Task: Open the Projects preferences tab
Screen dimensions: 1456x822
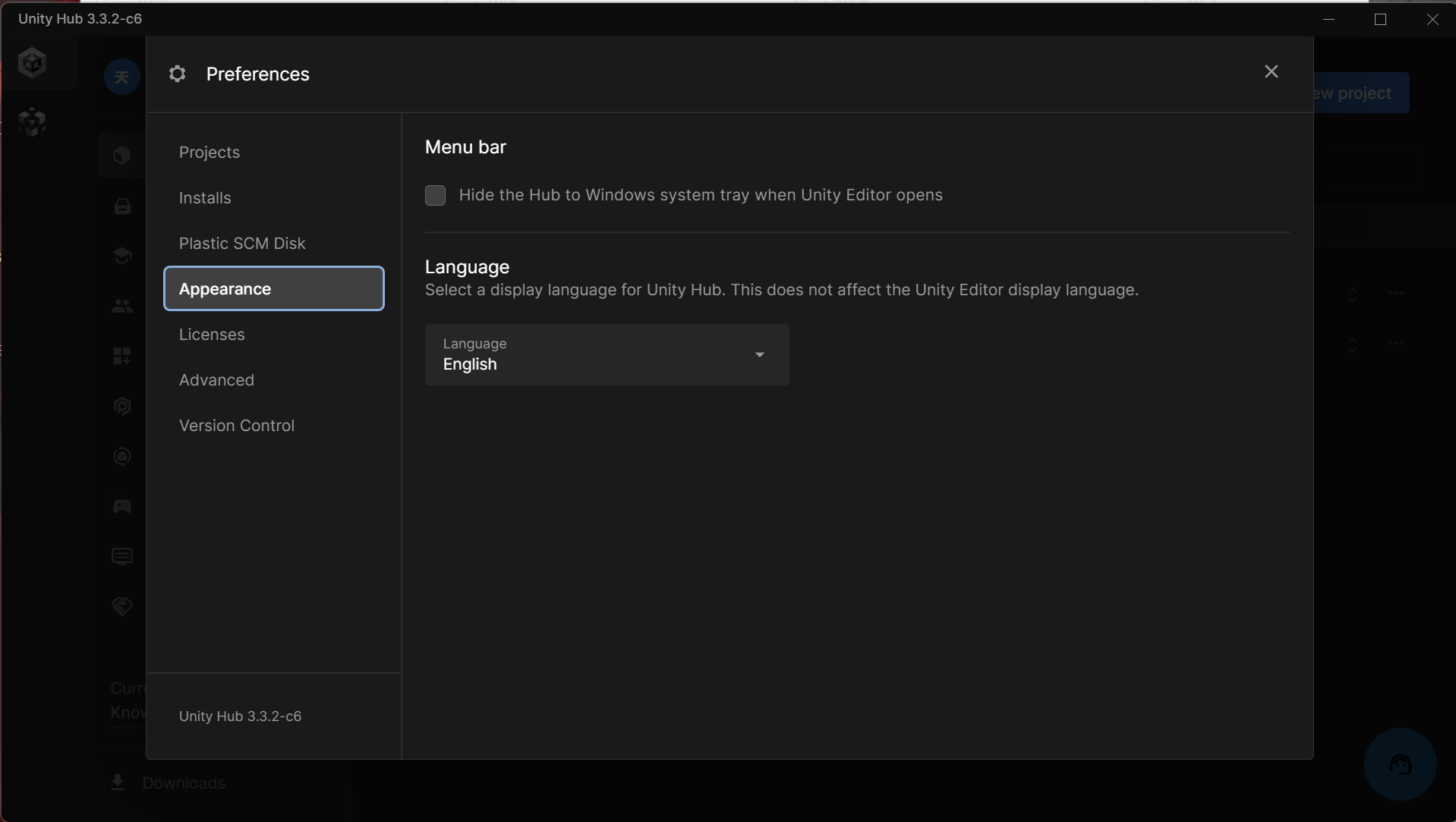Action: pos(274,153)
